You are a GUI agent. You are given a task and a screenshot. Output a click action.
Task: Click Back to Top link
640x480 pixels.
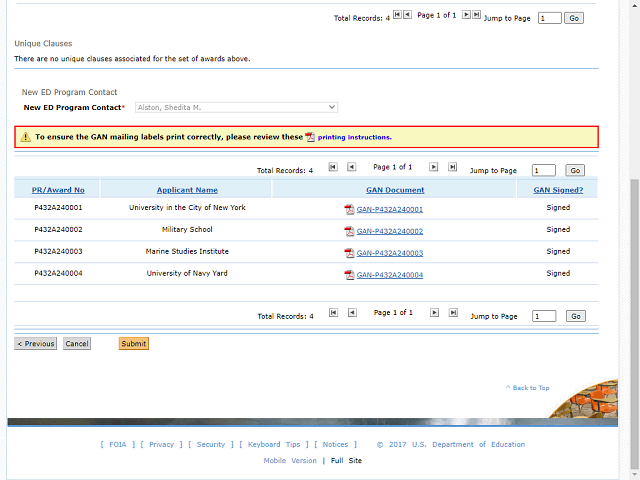527,388
